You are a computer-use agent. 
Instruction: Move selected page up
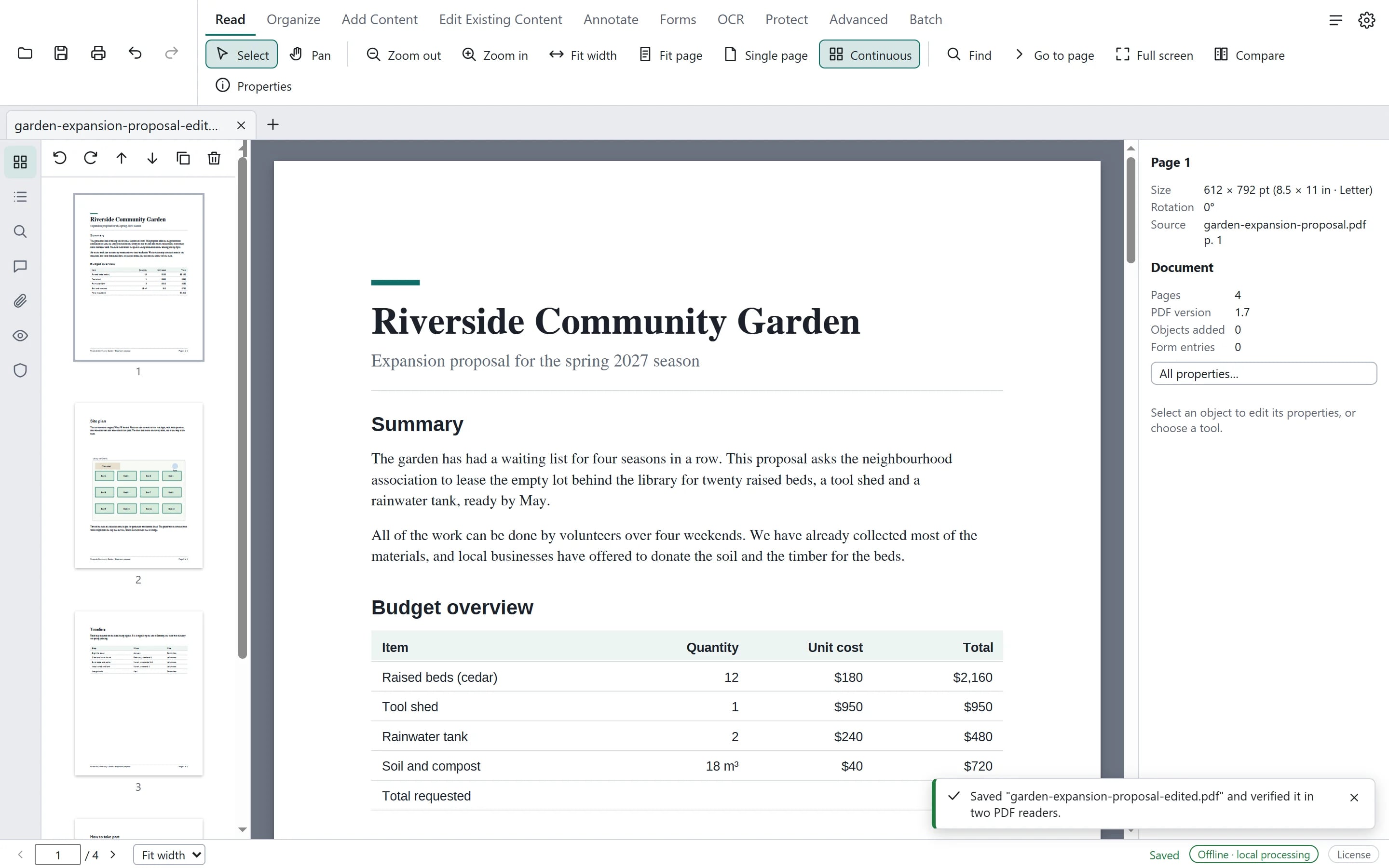click(121, 158)
